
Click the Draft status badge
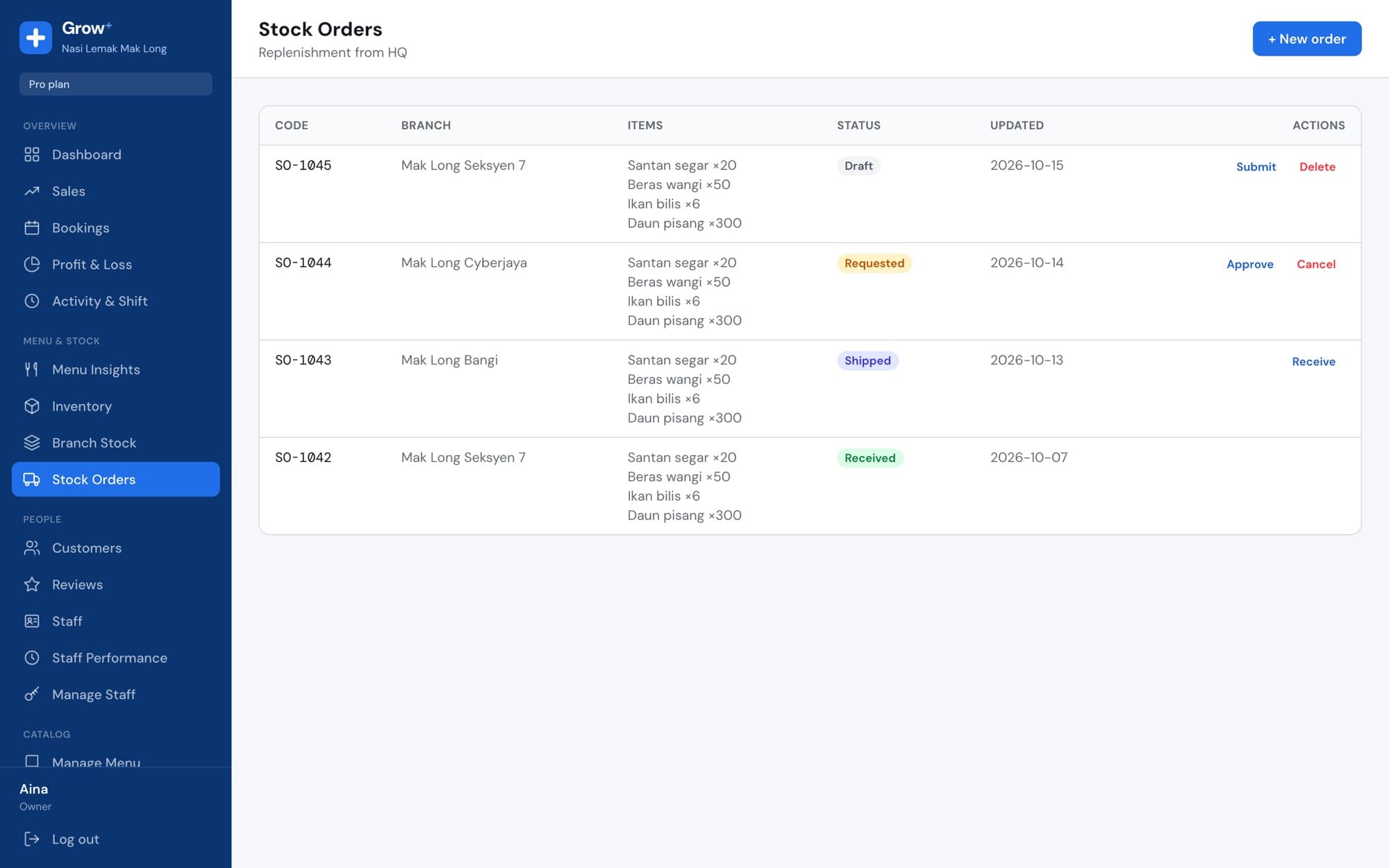(x=858, y=166)
